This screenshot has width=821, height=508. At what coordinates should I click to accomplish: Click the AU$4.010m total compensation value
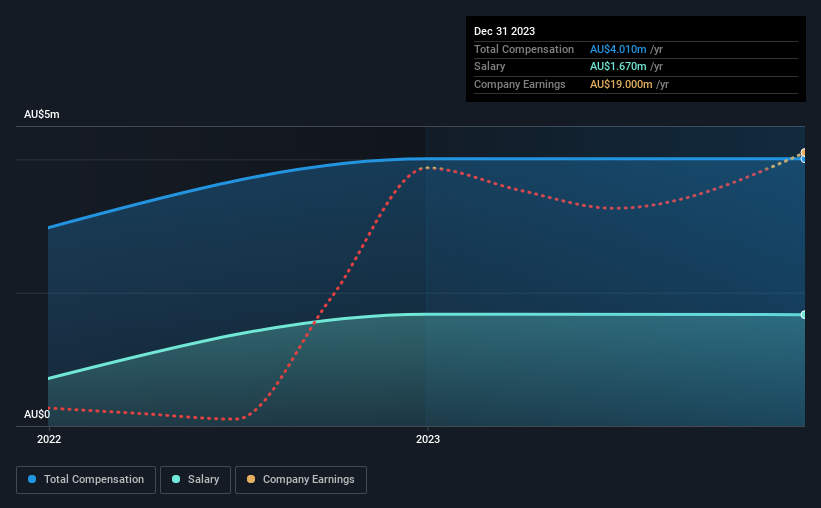(x=618, y=49)
